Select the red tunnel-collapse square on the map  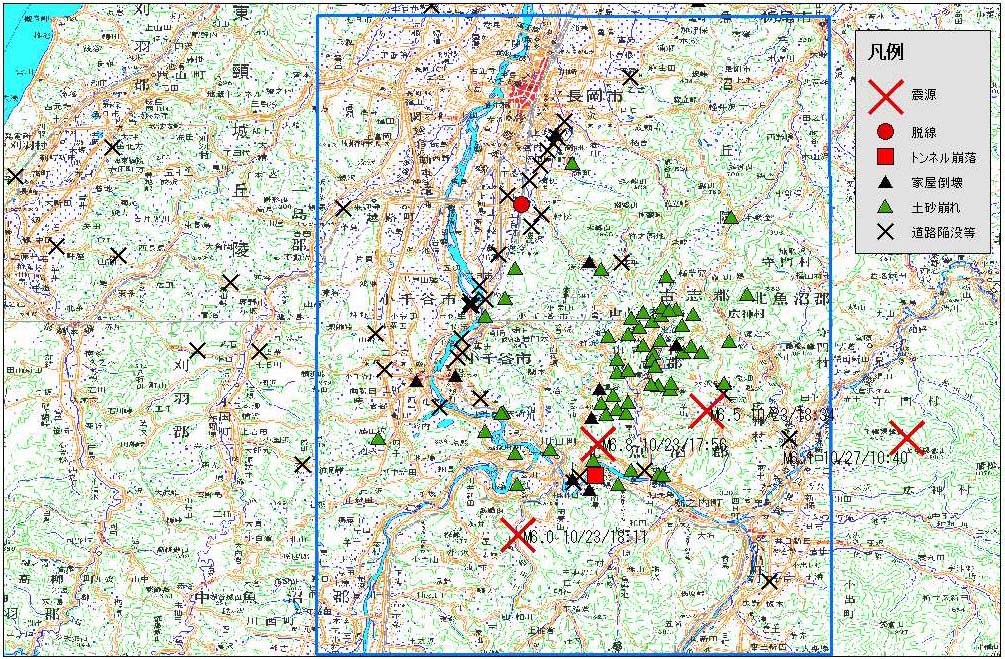(x=595, y=475)
